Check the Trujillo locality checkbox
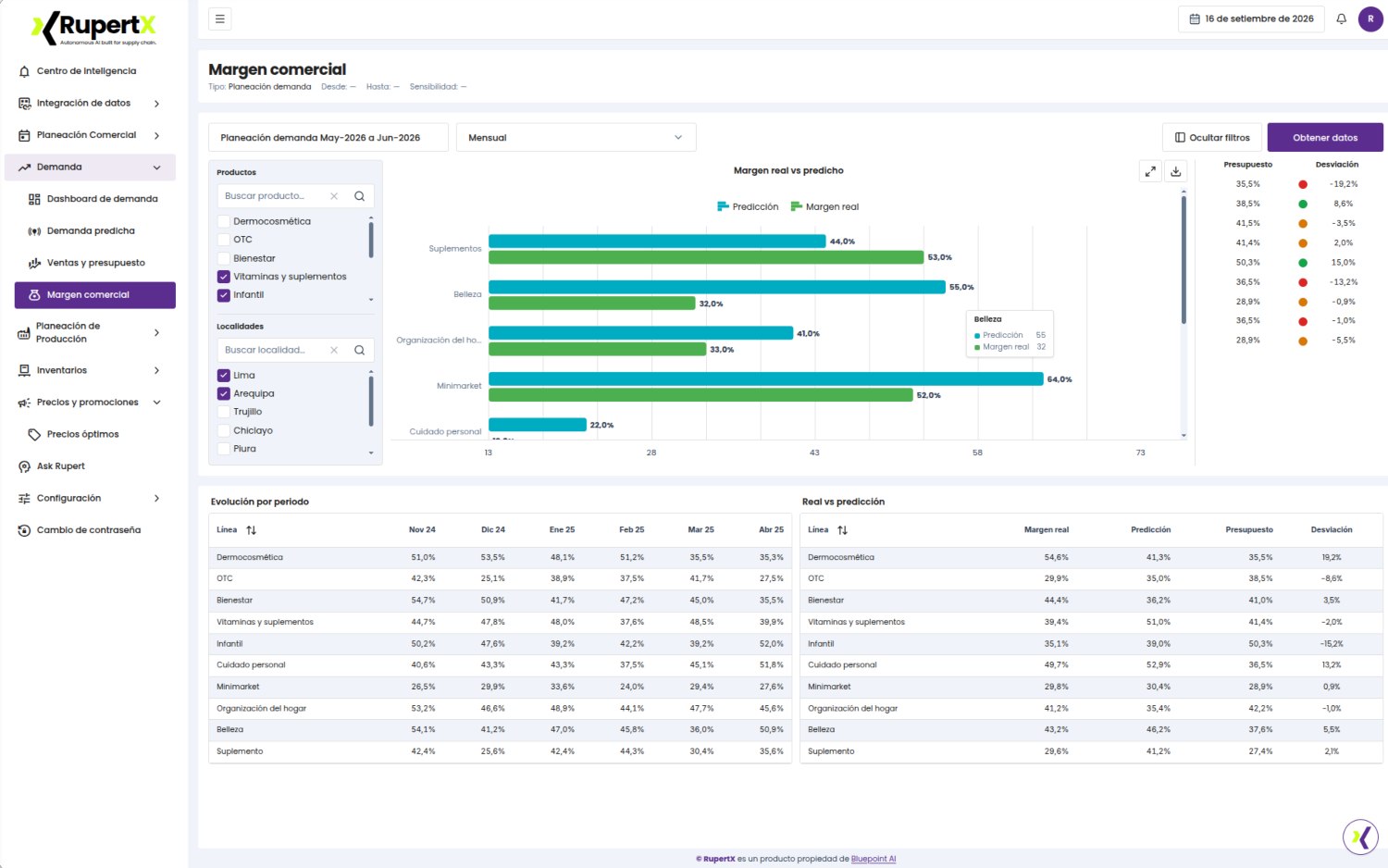The width and height of the screenshot is (1388, 868). (x=223, y=412)
